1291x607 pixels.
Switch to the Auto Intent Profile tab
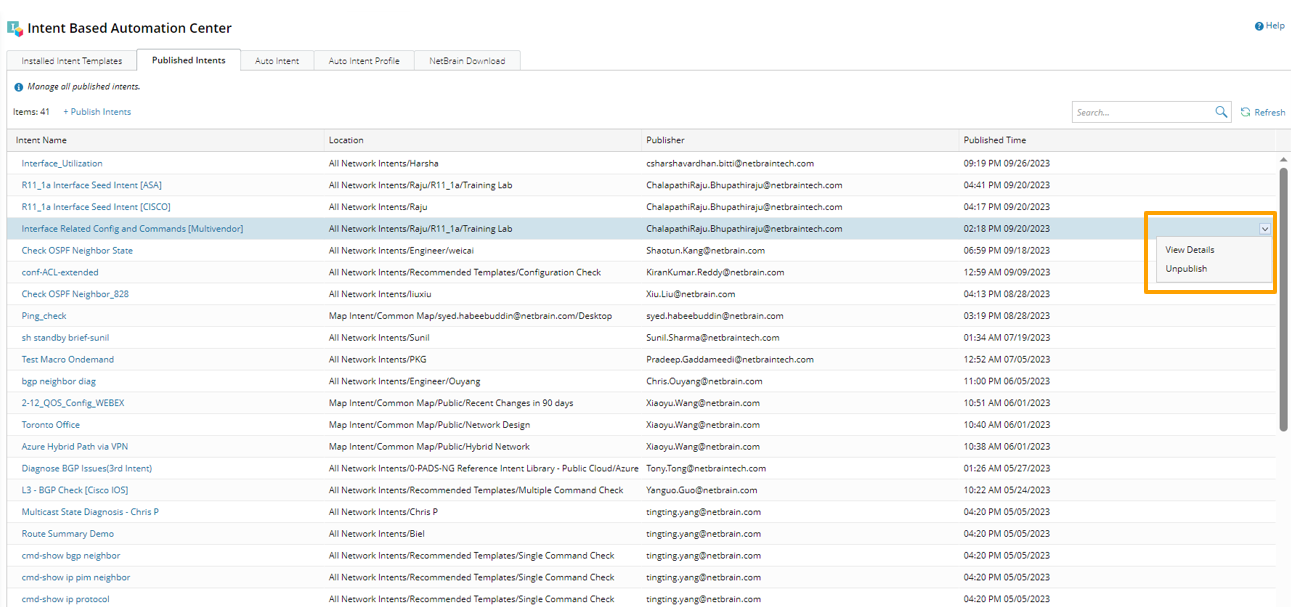pyautogui.click(x=364, y=61)
